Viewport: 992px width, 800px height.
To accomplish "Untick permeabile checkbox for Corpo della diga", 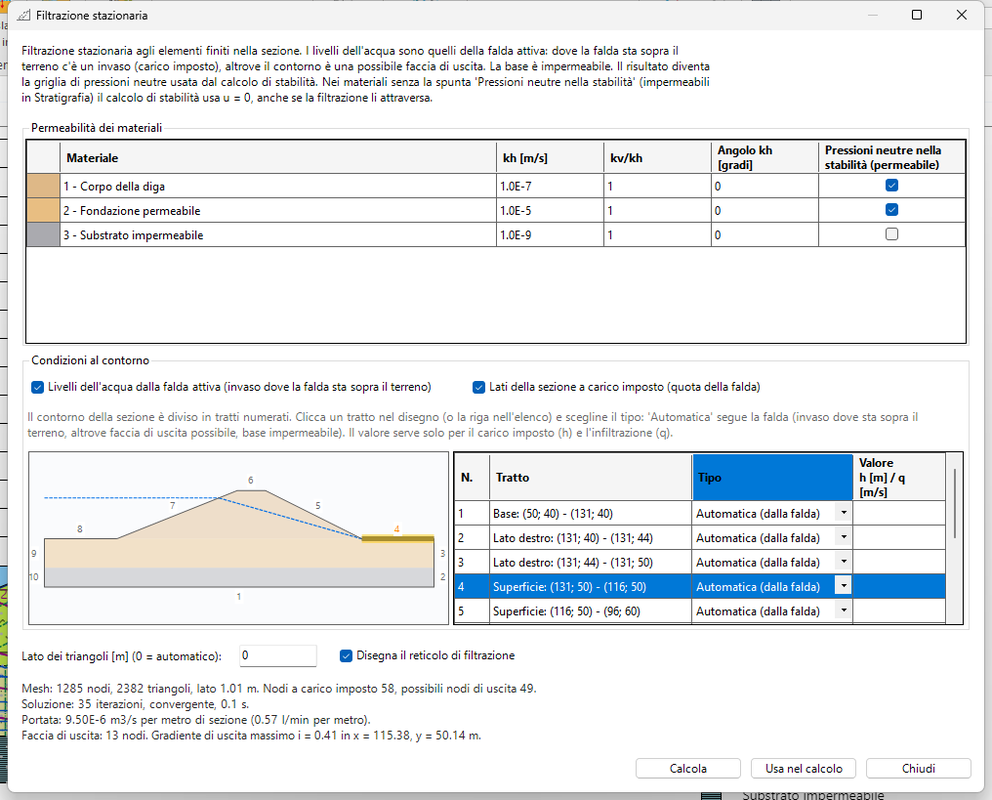I will (891, 185).
